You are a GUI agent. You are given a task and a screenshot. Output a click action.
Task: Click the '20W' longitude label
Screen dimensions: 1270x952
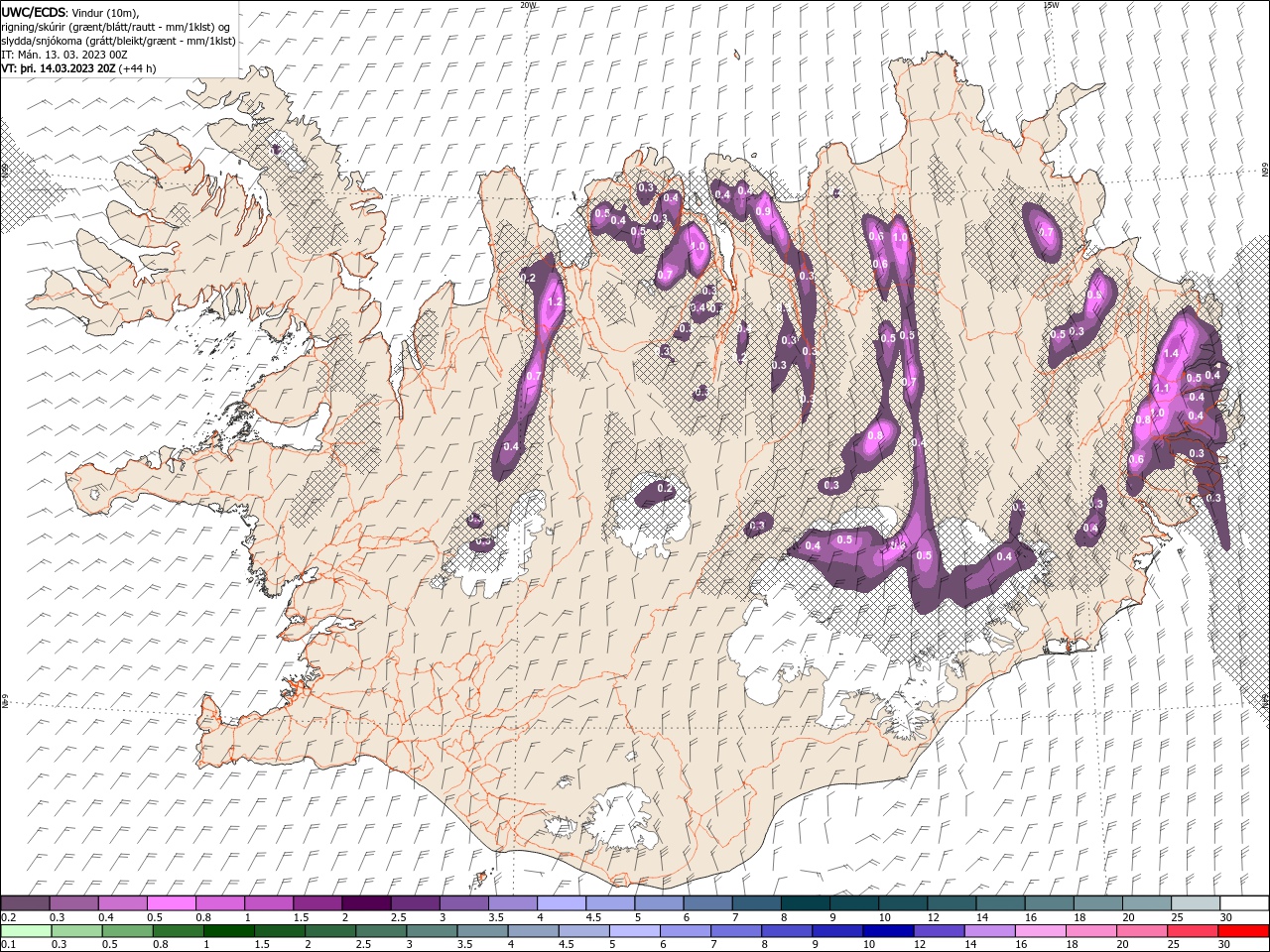[x=528, y=5]
